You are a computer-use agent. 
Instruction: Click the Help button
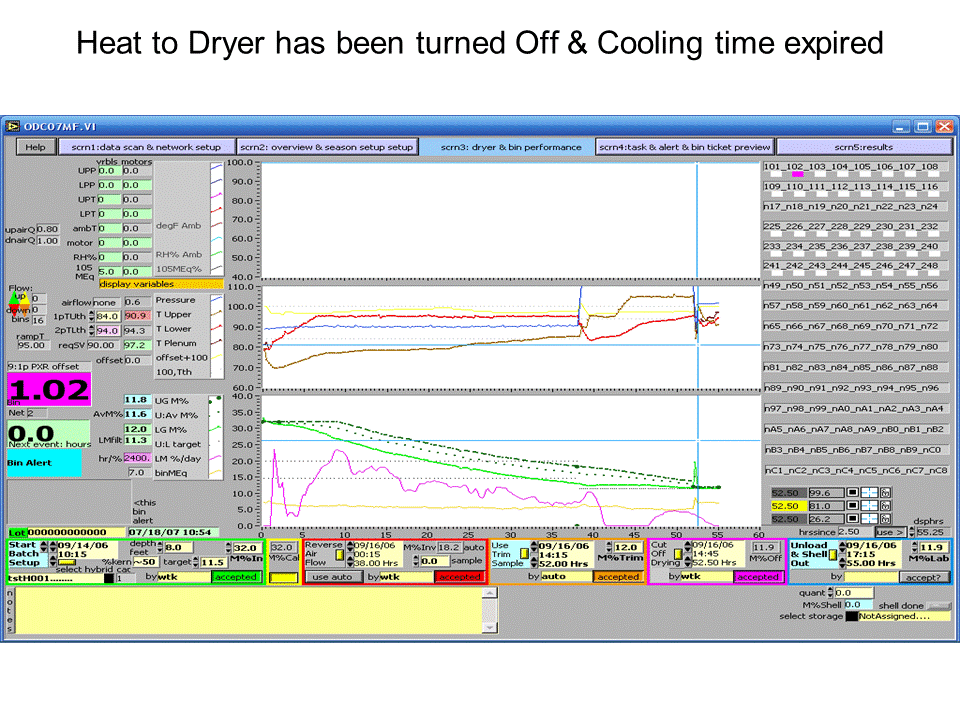pyautogui.click(x=35, y=147)
